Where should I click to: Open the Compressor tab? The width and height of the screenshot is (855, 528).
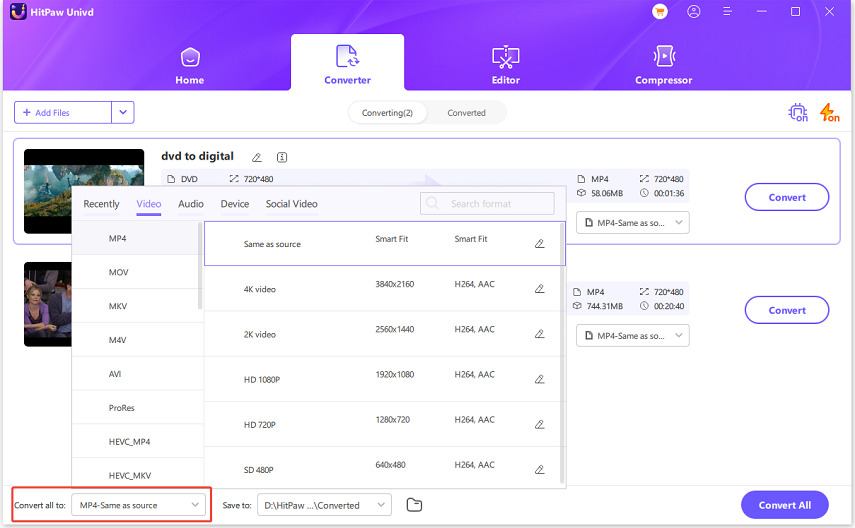[x=664, y=65]
